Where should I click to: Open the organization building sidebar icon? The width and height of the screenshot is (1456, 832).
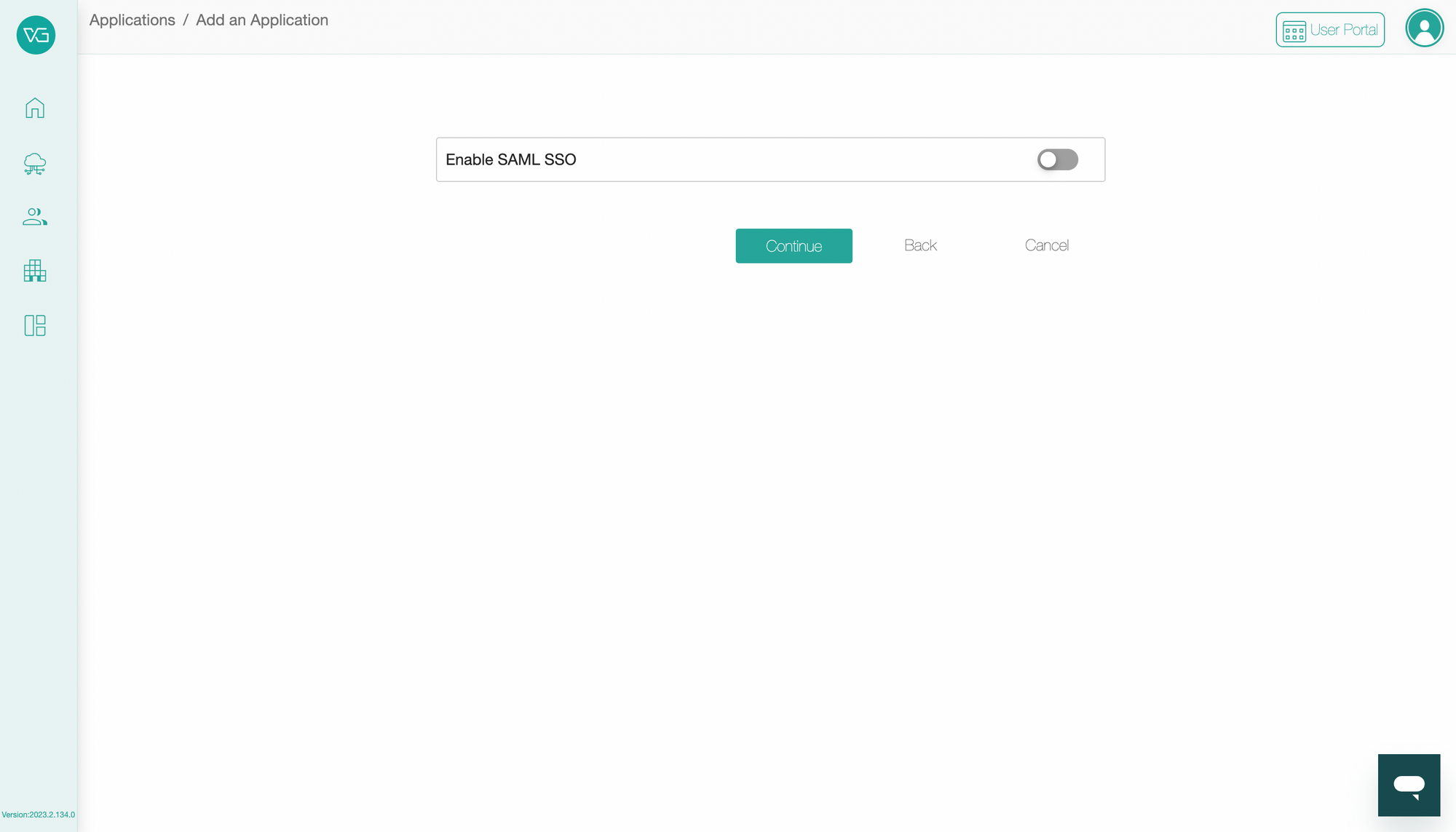pyautogui.click(x=35, y=271)
